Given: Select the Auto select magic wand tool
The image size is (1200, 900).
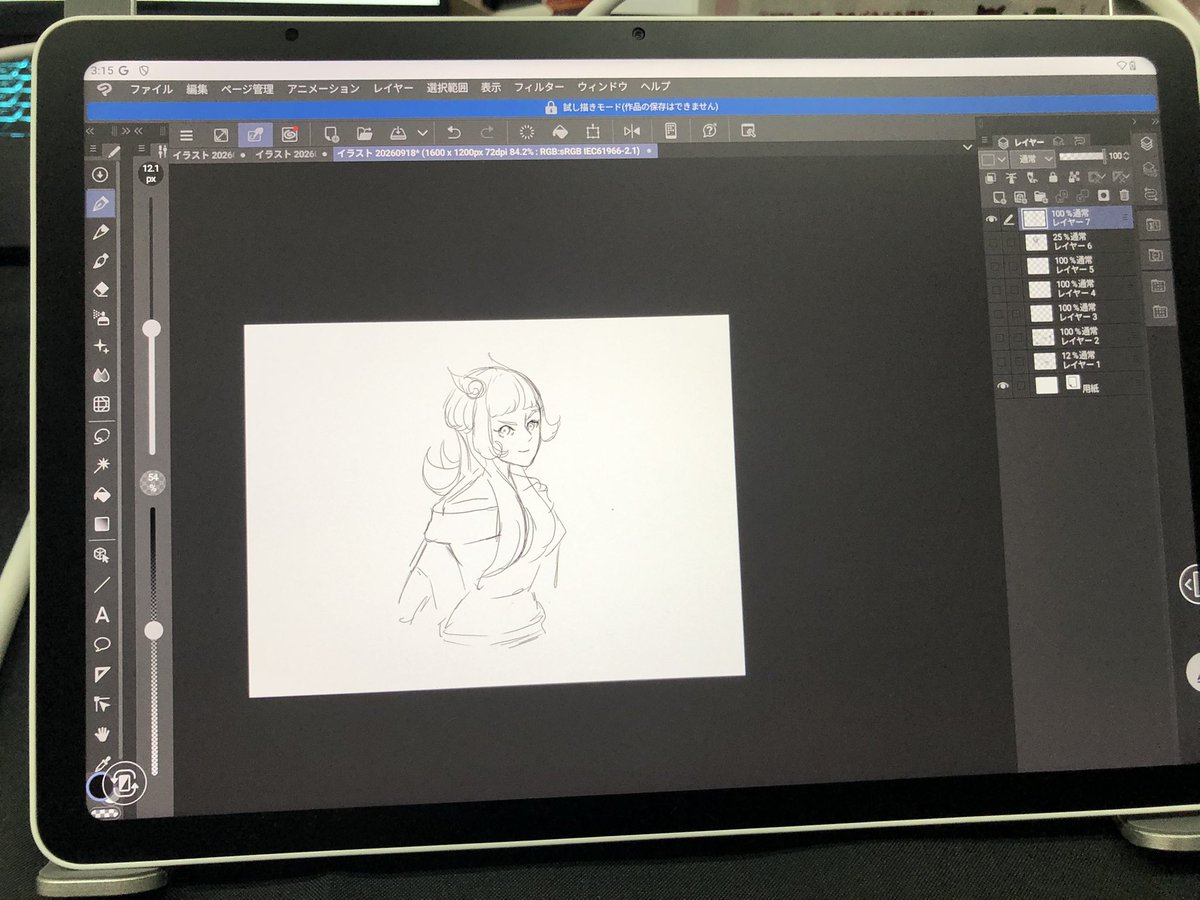Looking at the screenshot, I should 101,465.
